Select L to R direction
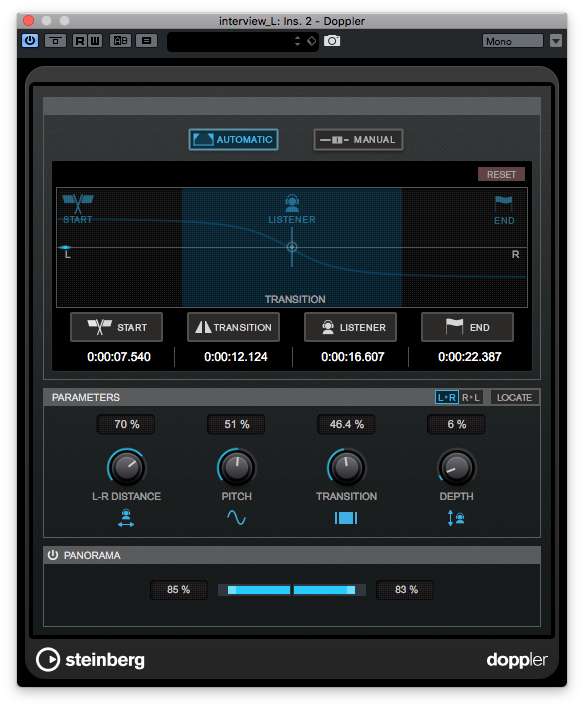584x708 pixels. pyautogui.click(x=447, y=397)
